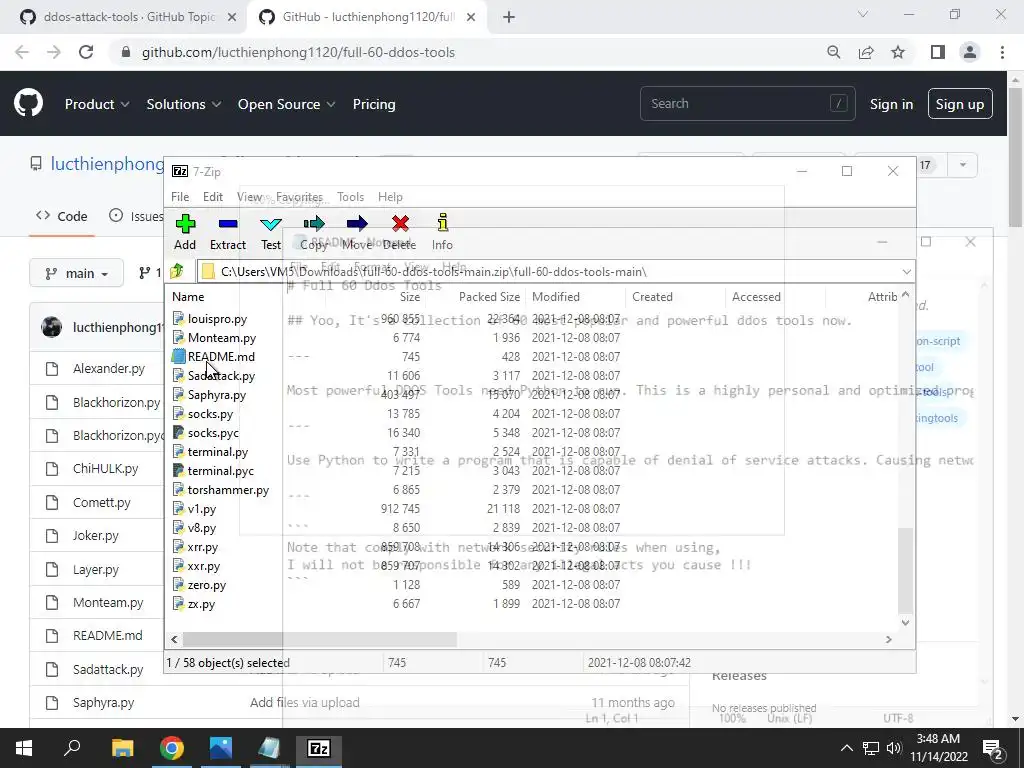Select README.md in 7-Zip list
Image resolution: width=1024 pixels, height=768 pixels.
tap(221, 357)
